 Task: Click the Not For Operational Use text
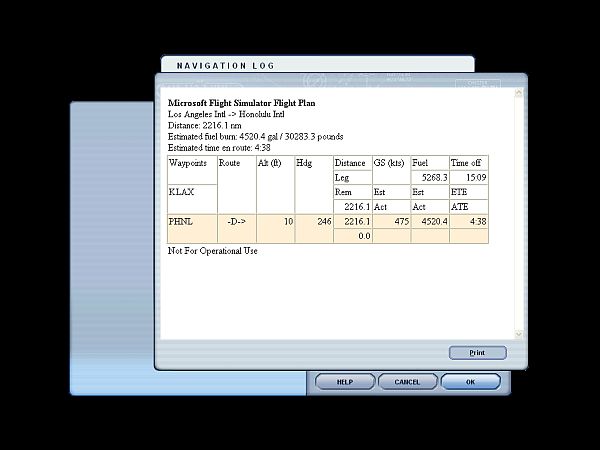click(212, 251)
